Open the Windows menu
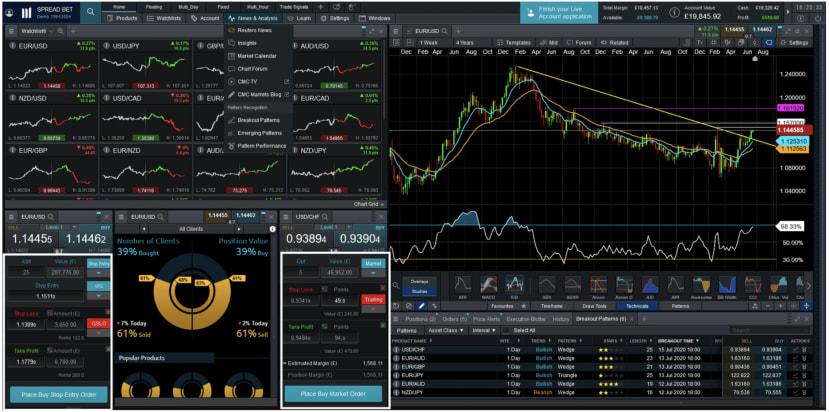This screenshot has height=412, width=829. tap(375, 18)
